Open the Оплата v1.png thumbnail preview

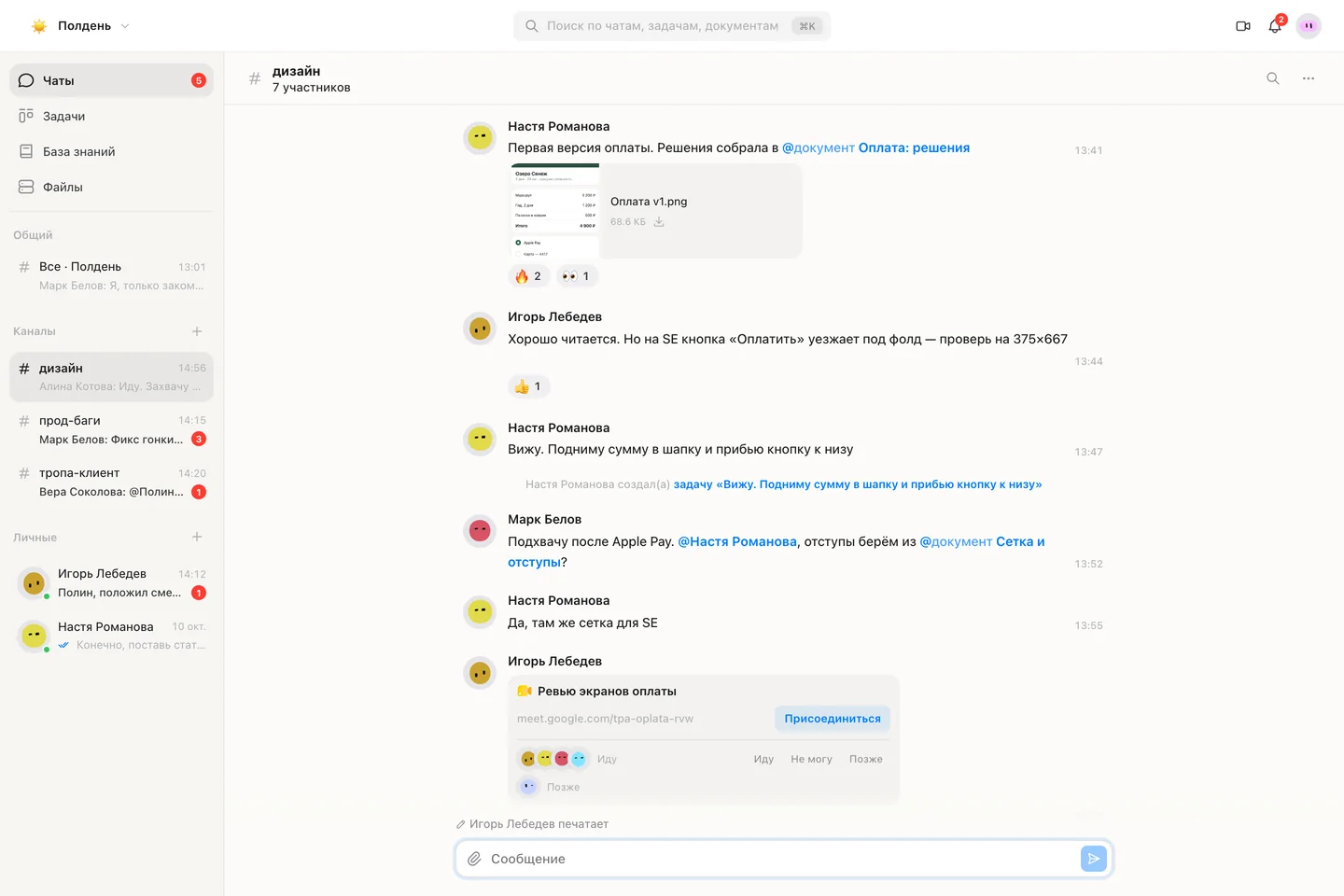pyautogui.click(x=554, y=211)
